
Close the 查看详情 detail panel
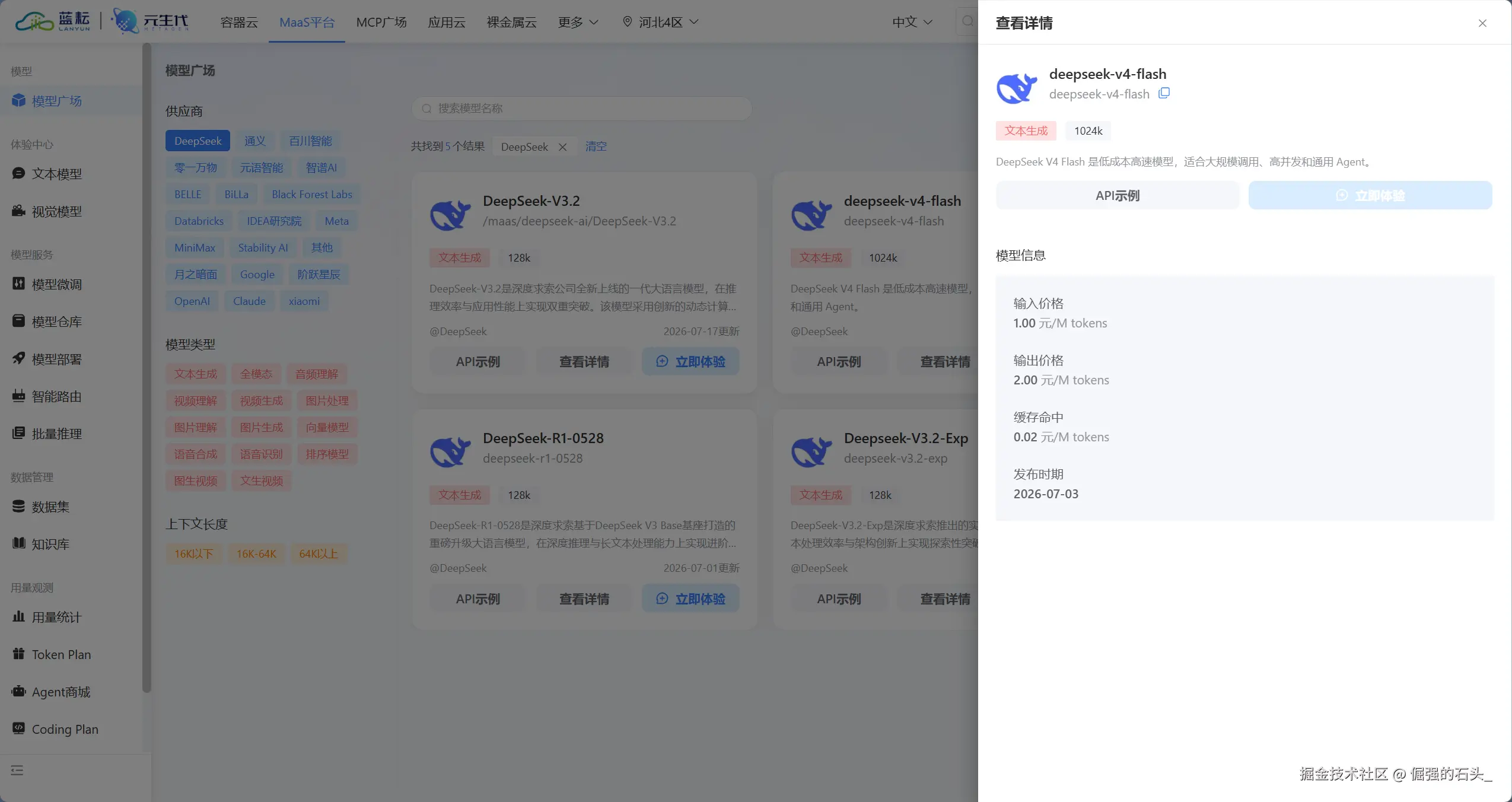(x=1482, y=23)
